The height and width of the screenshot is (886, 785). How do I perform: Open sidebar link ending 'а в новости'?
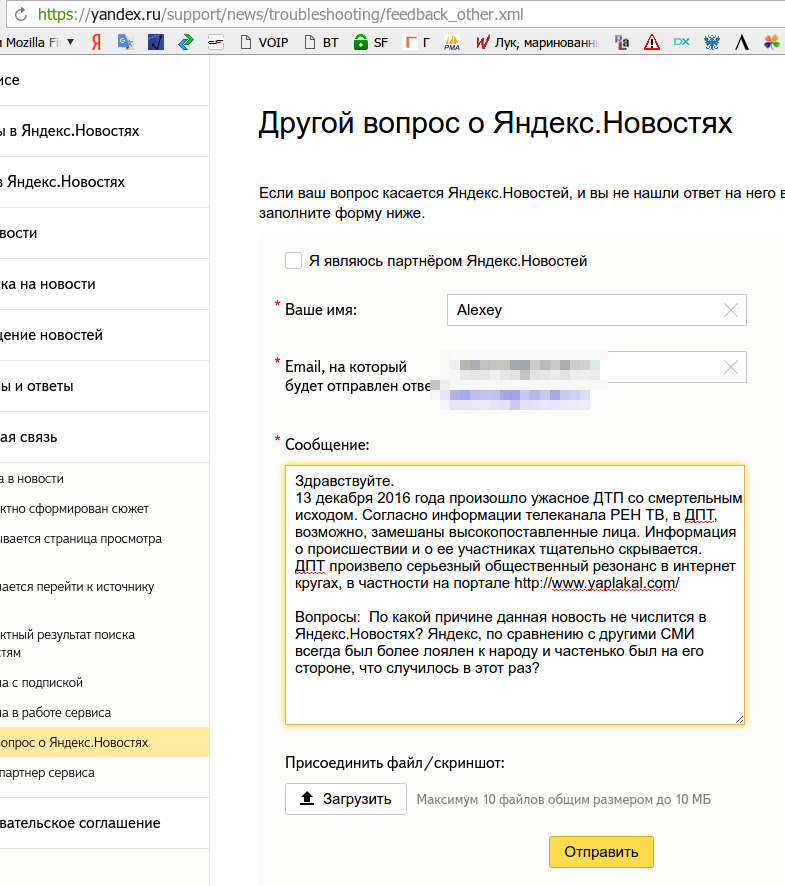(32, 479)
